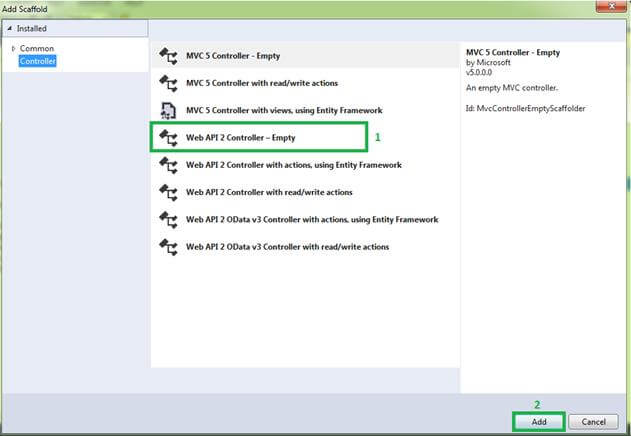The image size is (631, 436).
Task: Click the bold details title MVC 5 Controller - Empty
Action: [513, 52]
